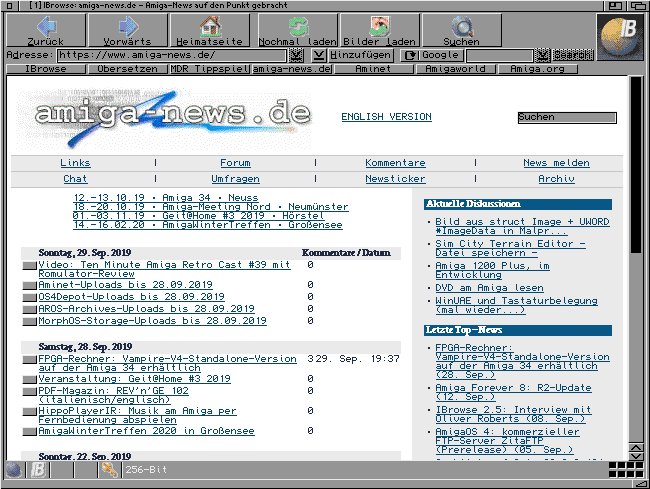650x489 pixels.
Task: Open top news AmigaOS 4 ZitaFTP
Action: (x=507, y=441)
